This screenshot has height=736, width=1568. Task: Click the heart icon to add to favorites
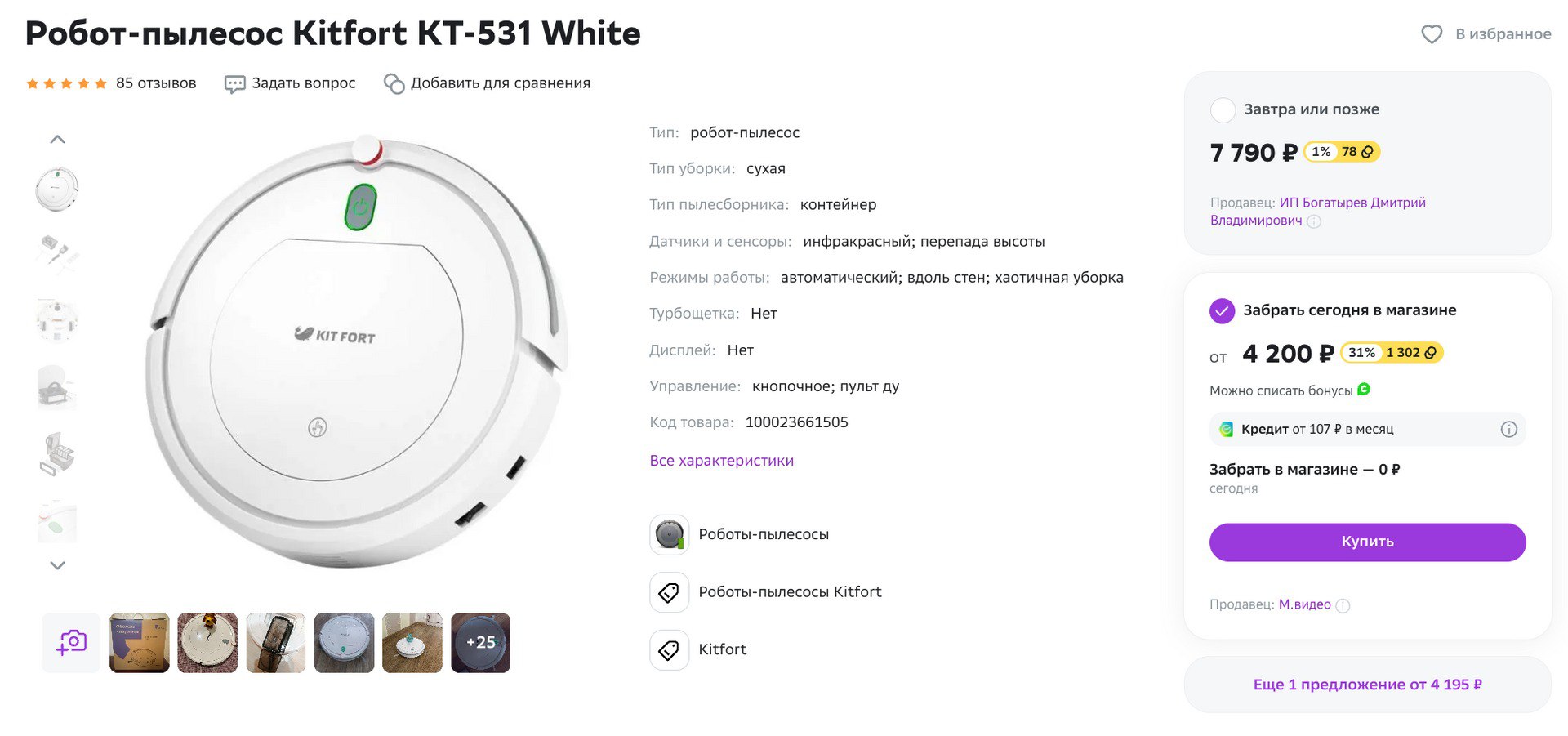[x=1431, y=34]
